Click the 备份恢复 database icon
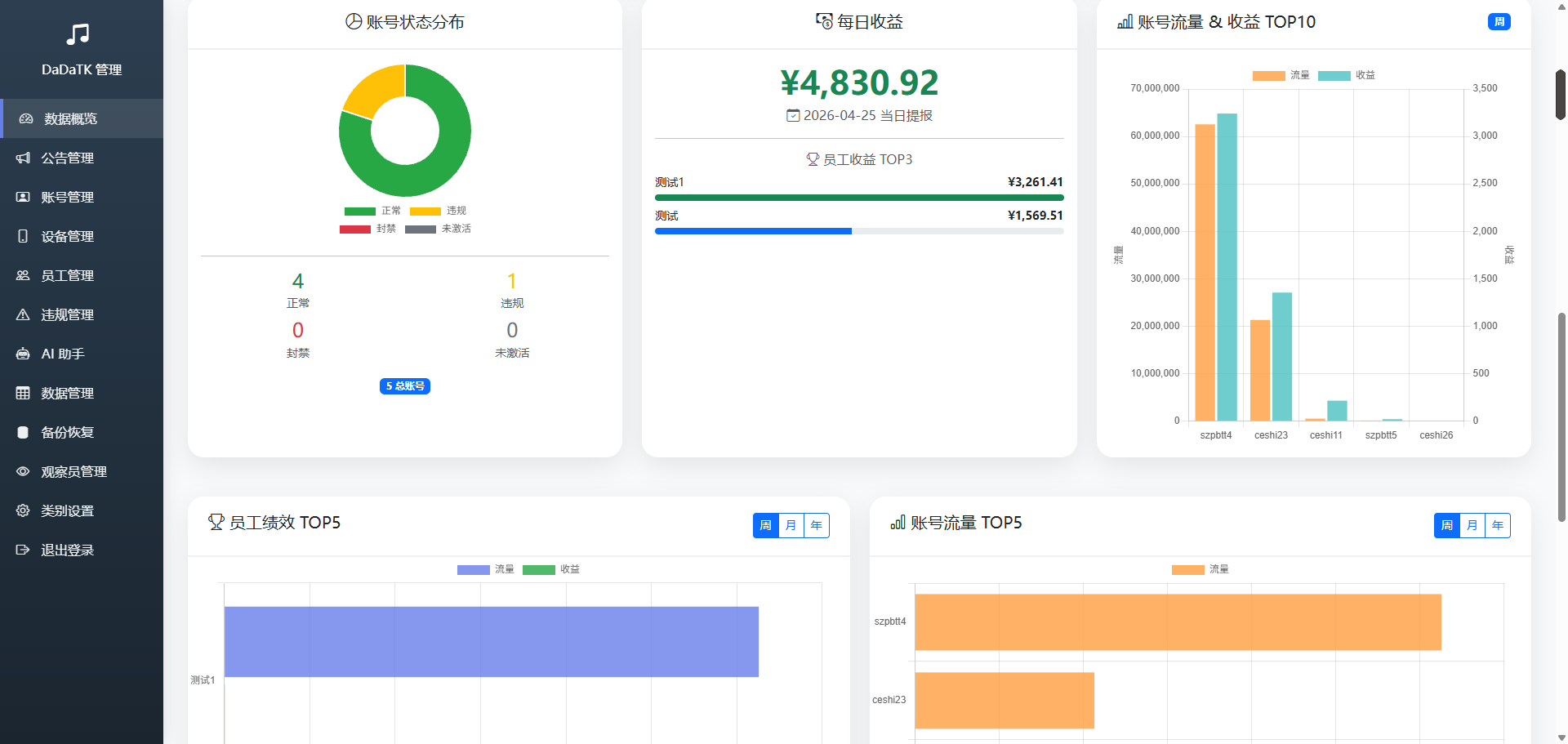The width and height of the screenshot is (1568, 744). click(23, 432)
